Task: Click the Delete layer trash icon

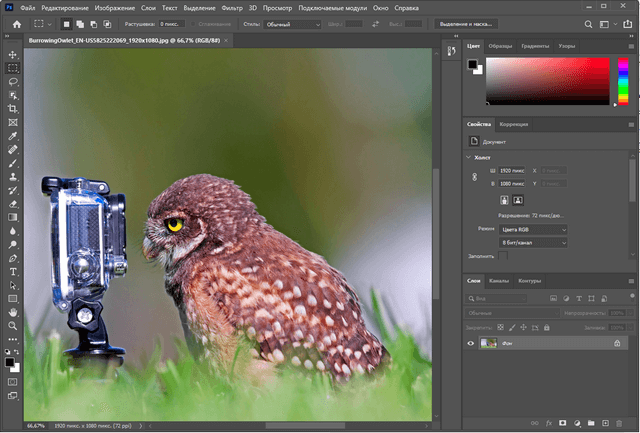Action: [x=619, y=423]
